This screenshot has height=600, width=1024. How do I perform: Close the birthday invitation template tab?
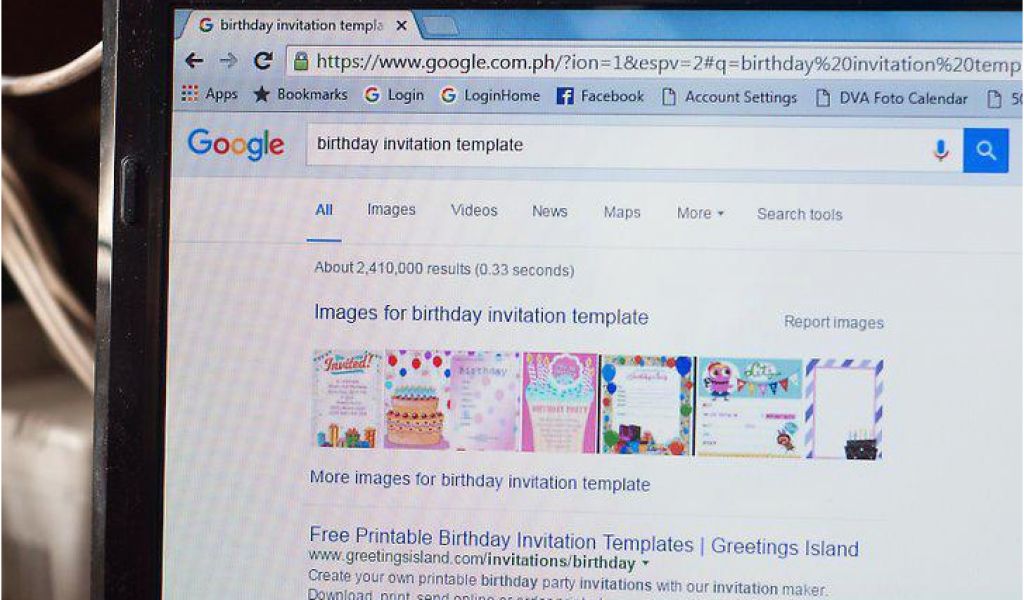click(x=402, y=25)
